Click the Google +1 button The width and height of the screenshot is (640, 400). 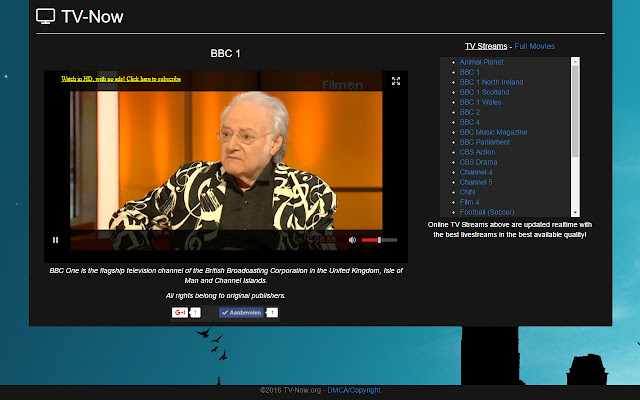180,313
